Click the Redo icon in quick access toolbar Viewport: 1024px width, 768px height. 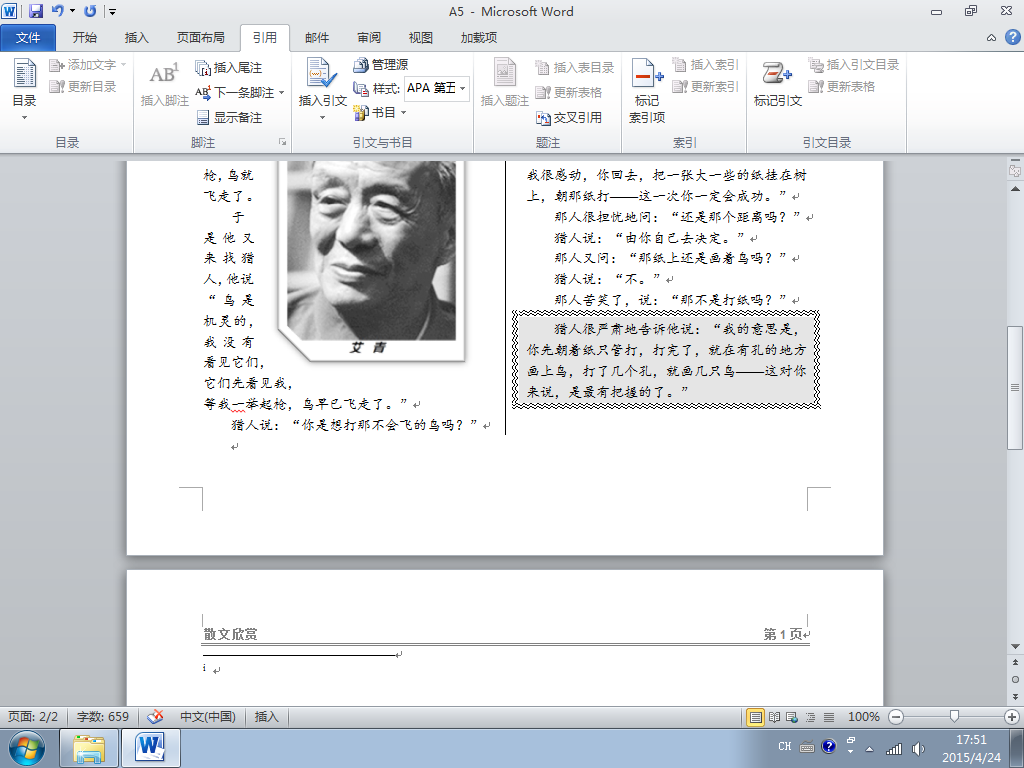click(90, 11)
